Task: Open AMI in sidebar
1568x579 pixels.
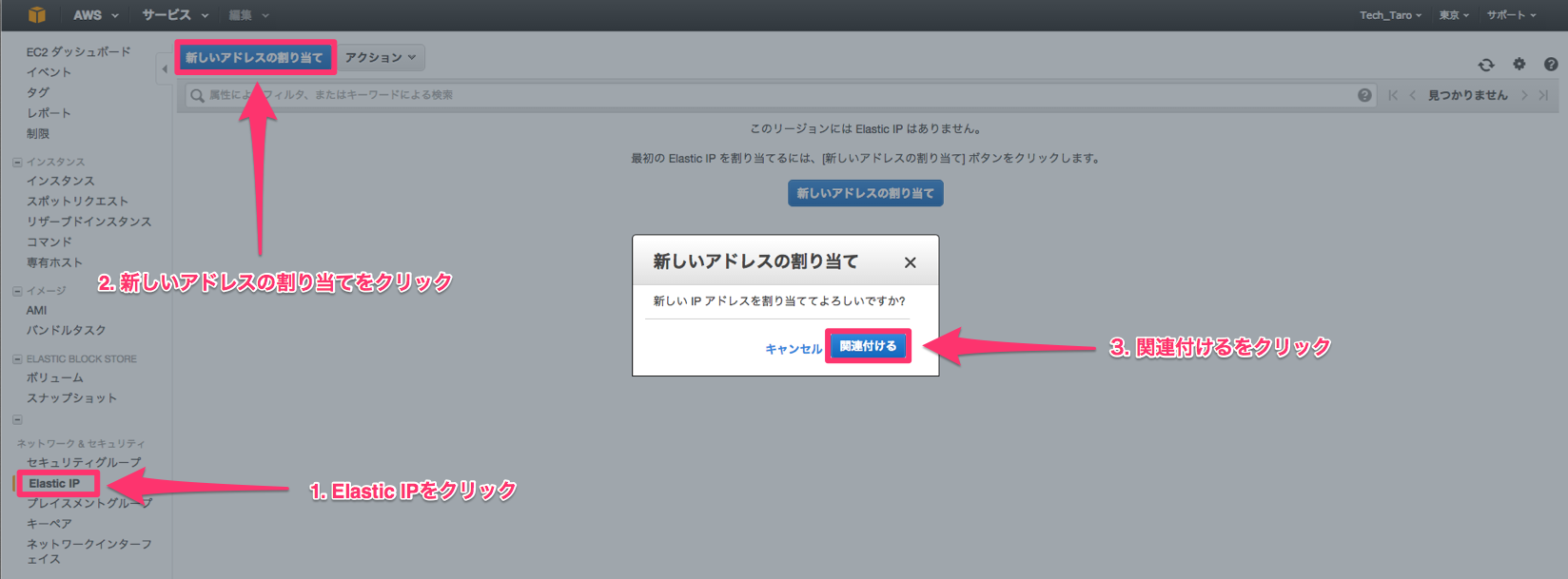Action: pyautogui.click(x=37, y=310)
